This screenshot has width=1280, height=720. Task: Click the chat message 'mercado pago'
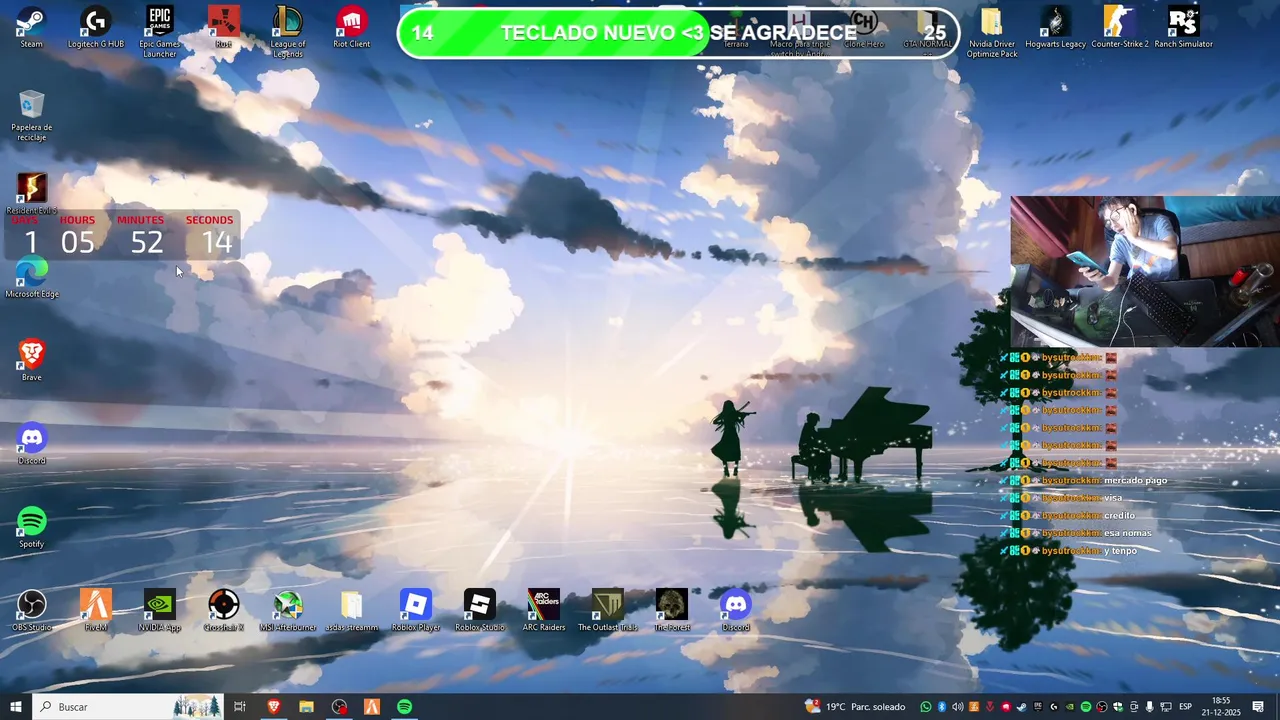[1135, 480]
